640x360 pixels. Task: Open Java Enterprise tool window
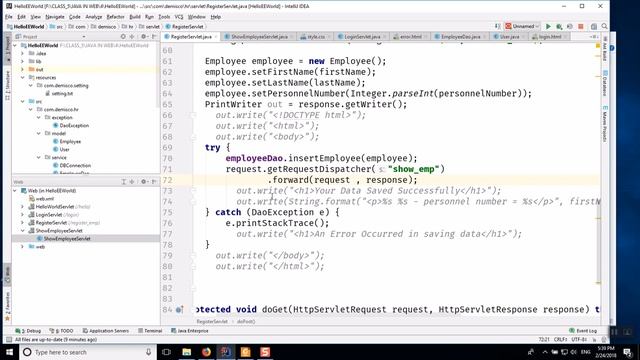190,331
